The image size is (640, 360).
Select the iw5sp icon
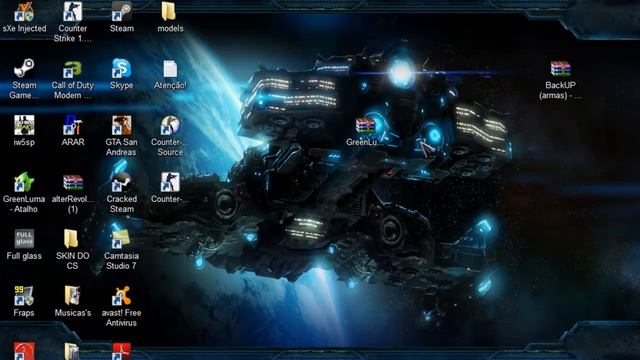tap(24, 125)
